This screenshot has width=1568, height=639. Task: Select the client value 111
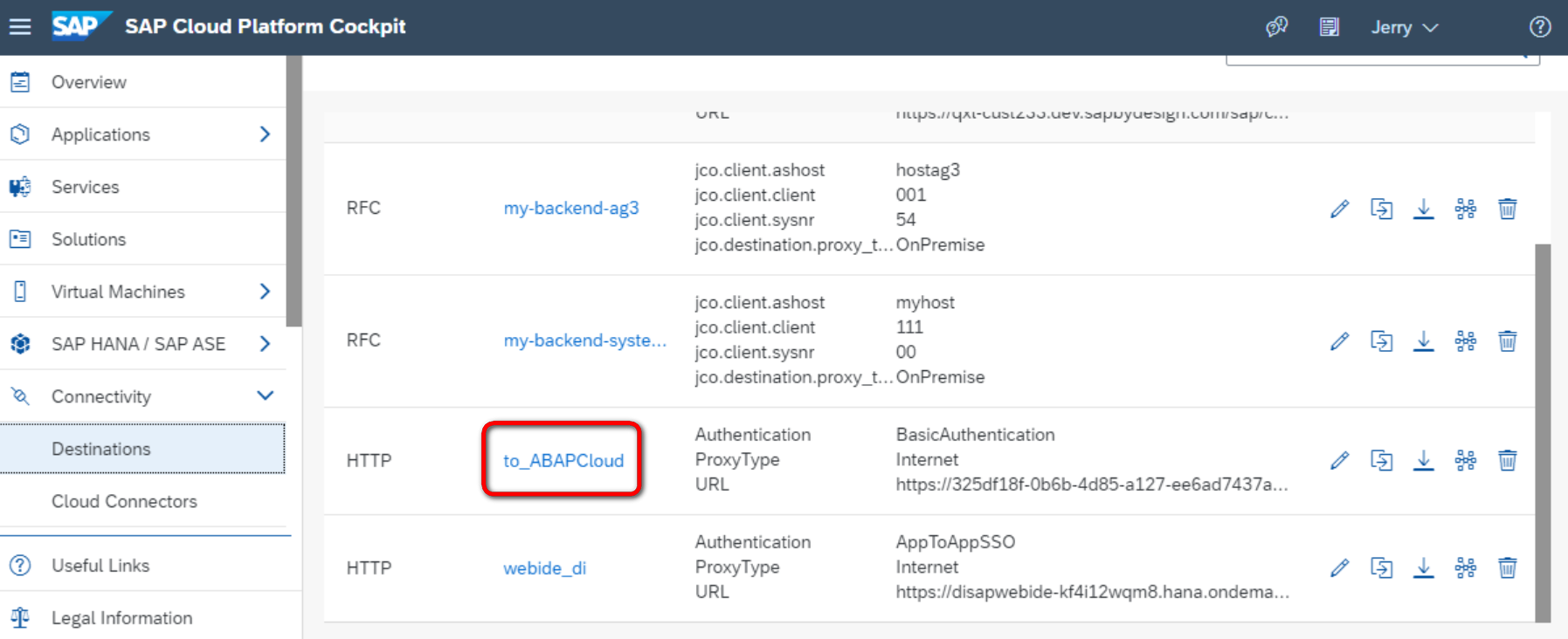click(x=909, y=327)
